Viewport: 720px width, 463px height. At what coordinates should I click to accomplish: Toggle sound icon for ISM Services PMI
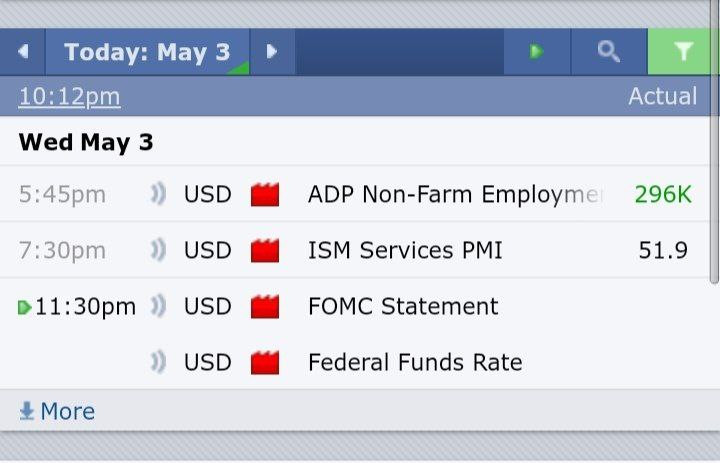(x=158, y=250)
